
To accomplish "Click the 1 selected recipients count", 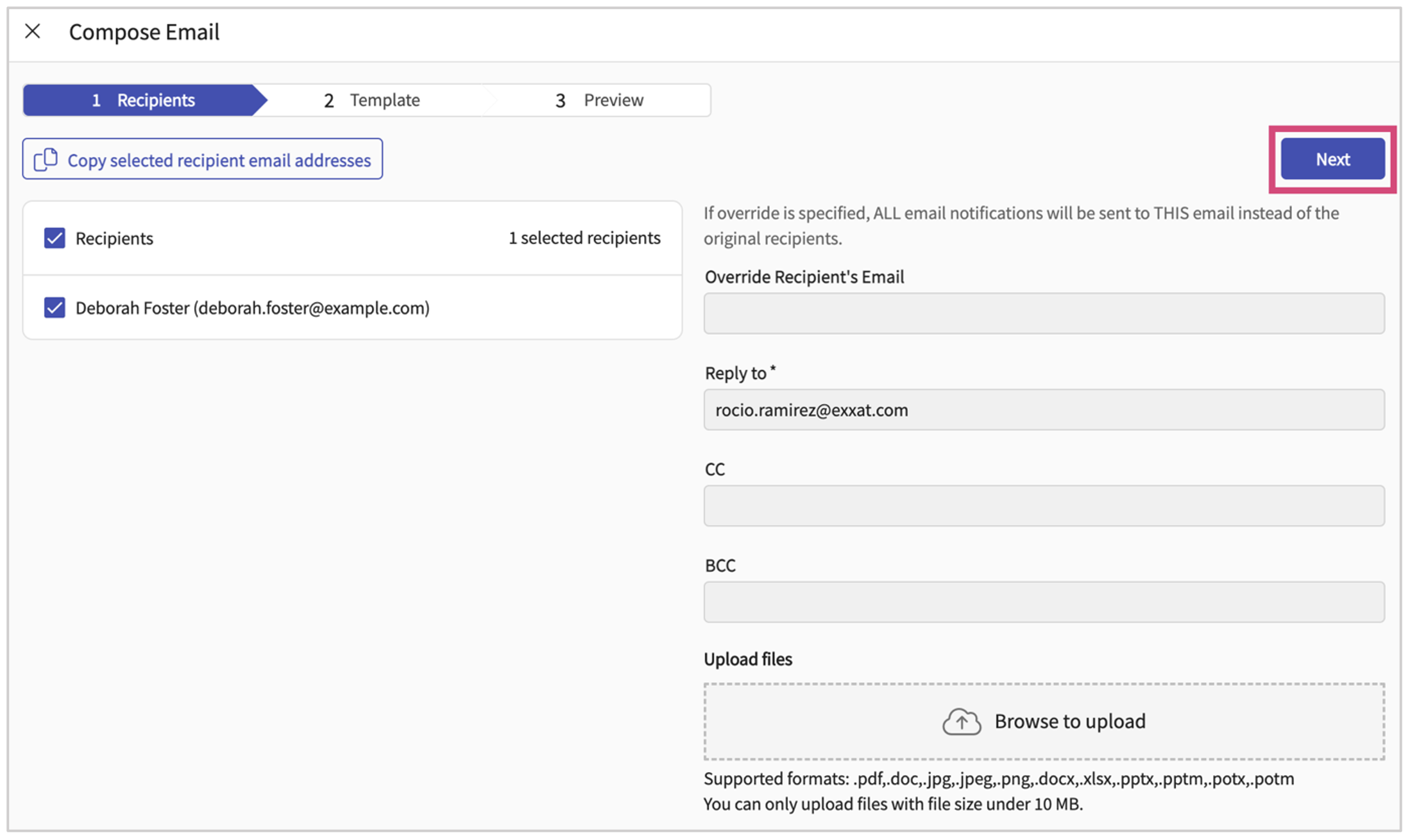I will (584, 238).
